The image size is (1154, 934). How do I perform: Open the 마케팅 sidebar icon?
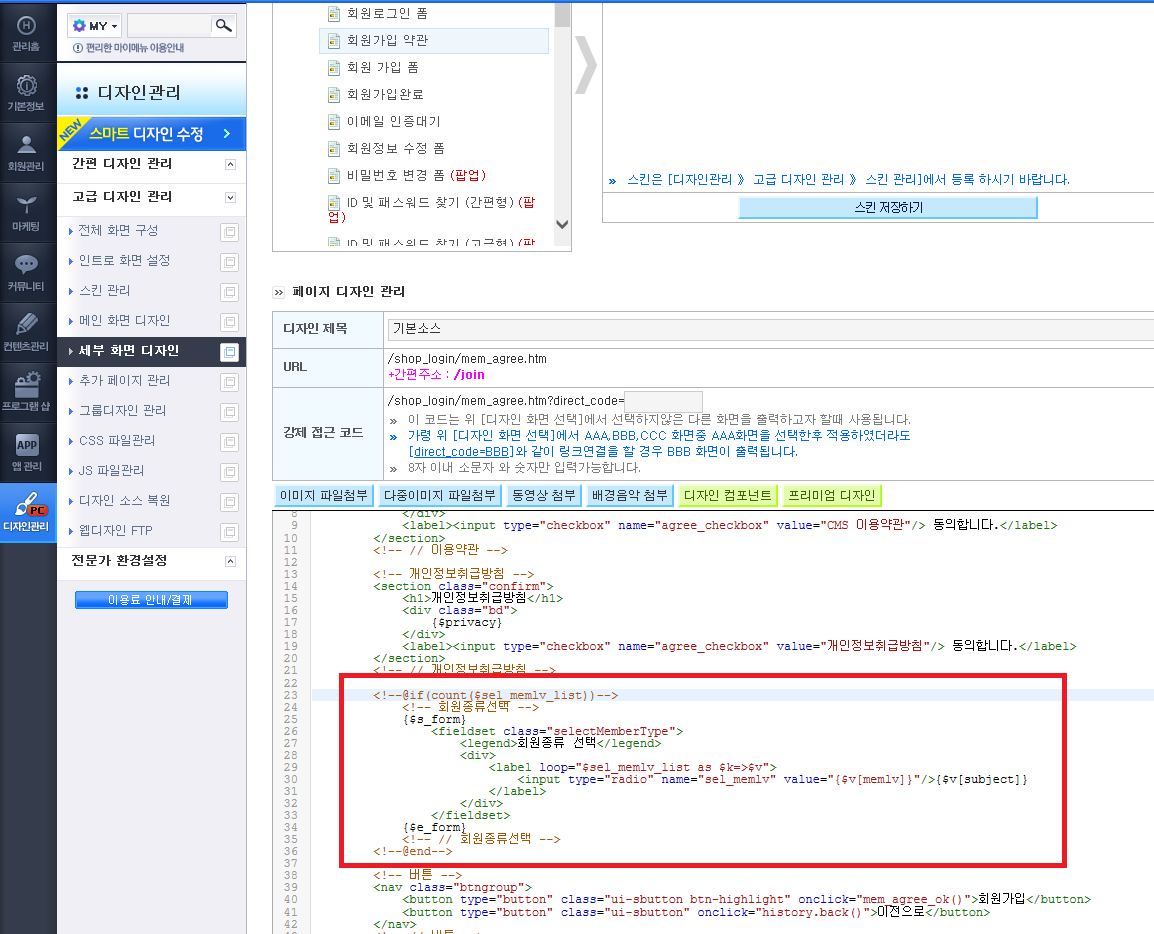pos(26,213)
